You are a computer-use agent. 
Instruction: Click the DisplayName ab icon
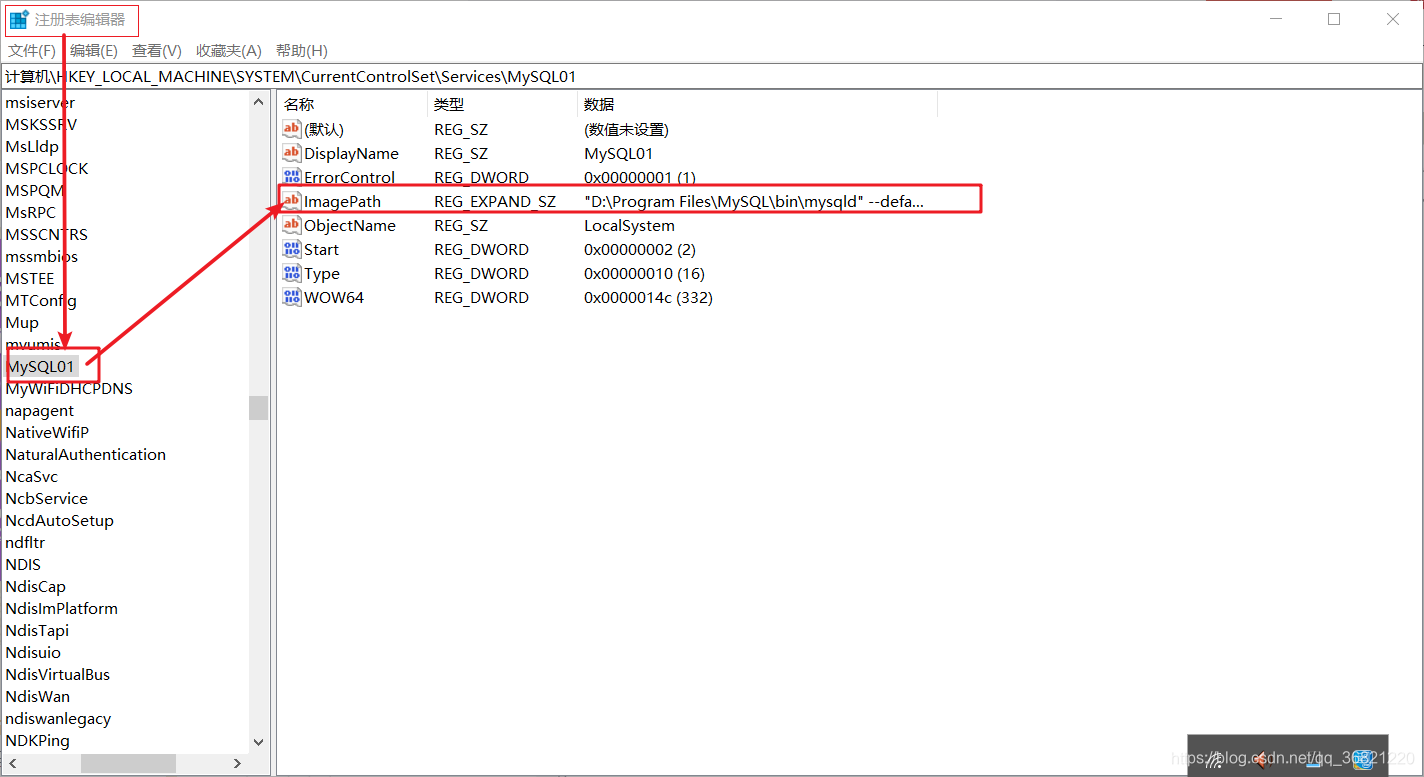tap(291, 153)
